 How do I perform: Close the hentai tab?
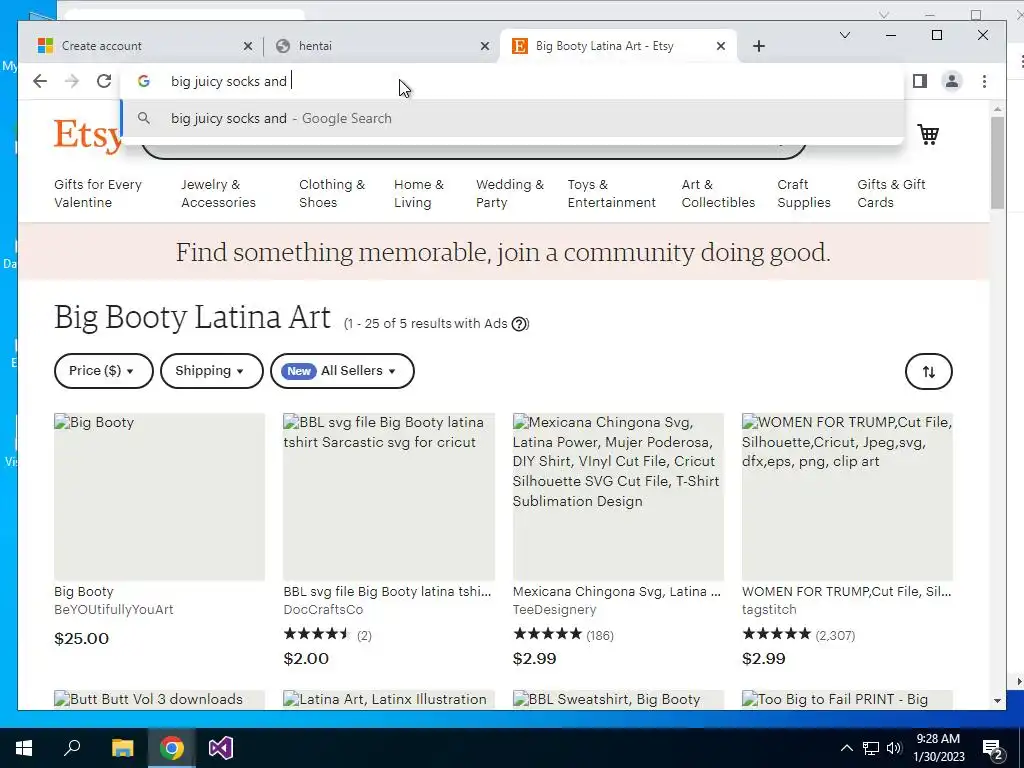pyautogui.click(x=485, y=46)
